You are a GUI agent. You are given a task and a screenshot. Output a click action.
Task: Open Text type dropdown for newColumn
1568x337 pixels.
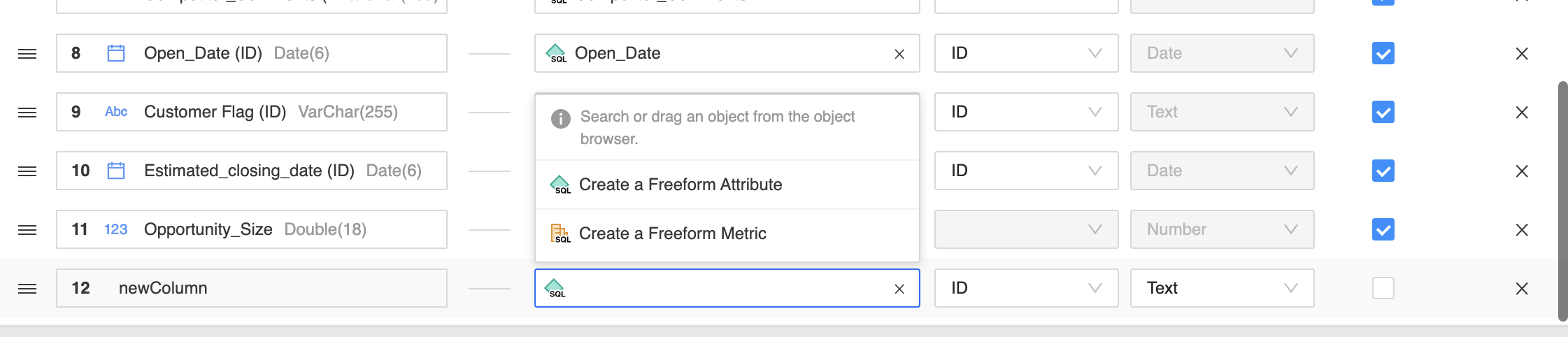tap(1222, 288)
